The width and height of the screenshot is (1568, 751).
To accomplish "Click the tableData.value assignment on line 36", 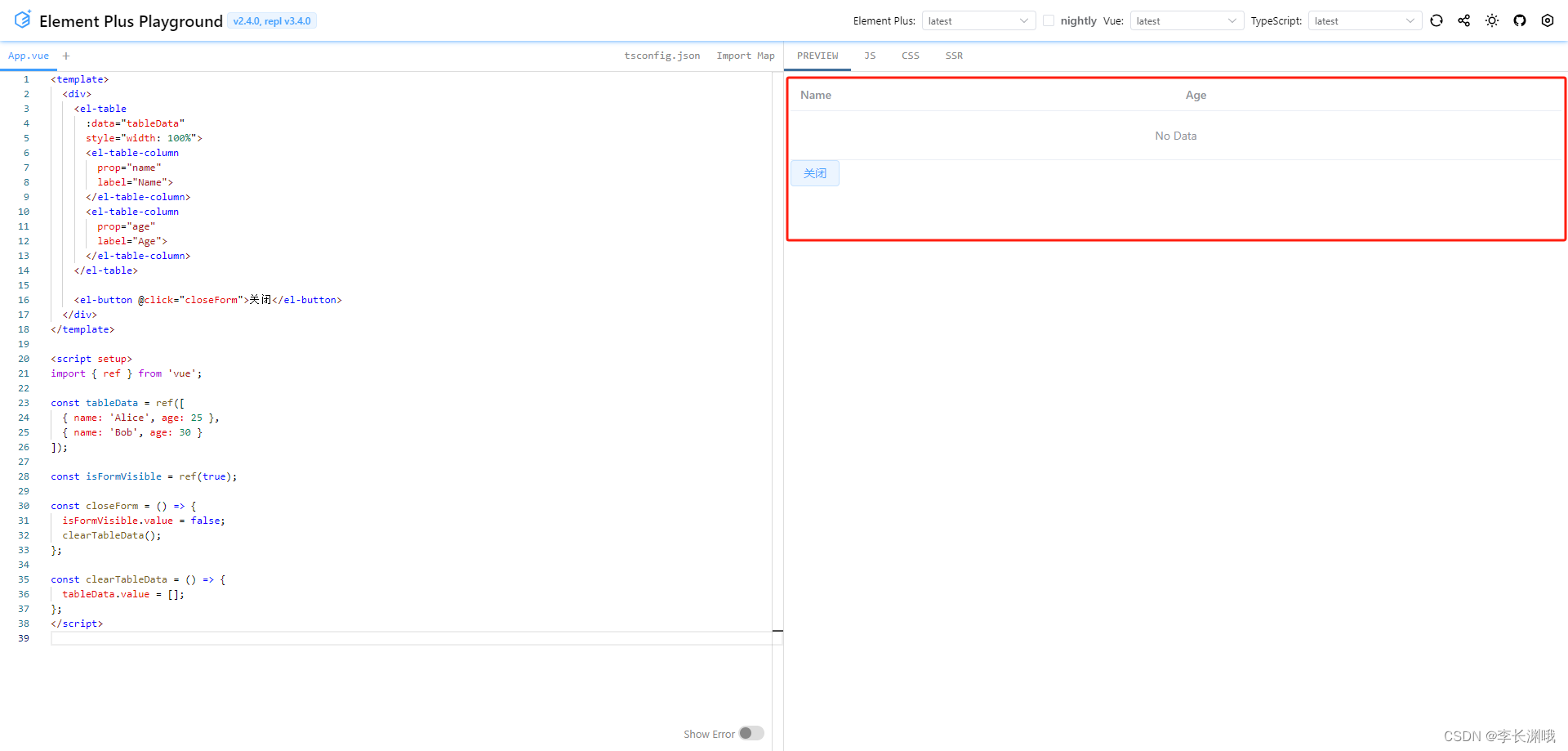I will pos(123,594).
